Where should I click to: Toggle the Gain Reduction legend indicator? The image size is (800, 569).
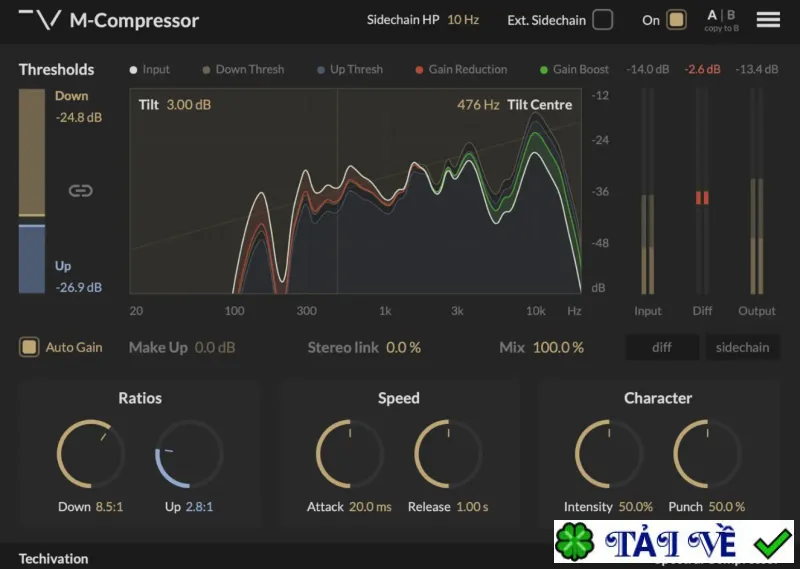point(419,70)
